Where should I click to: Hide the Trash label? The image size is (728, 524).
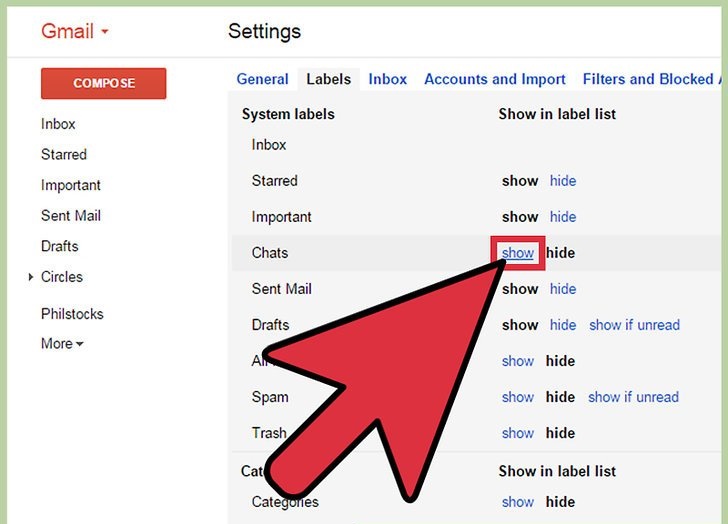tap(560, 433)
